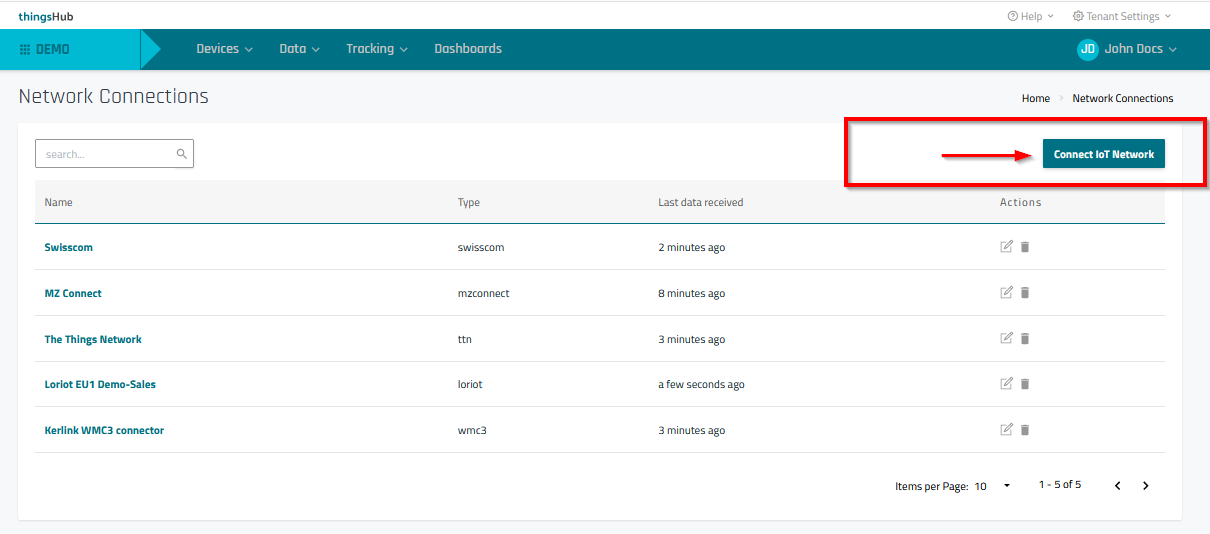Open Tenant Settings menu

click(x=1121, y=16)
